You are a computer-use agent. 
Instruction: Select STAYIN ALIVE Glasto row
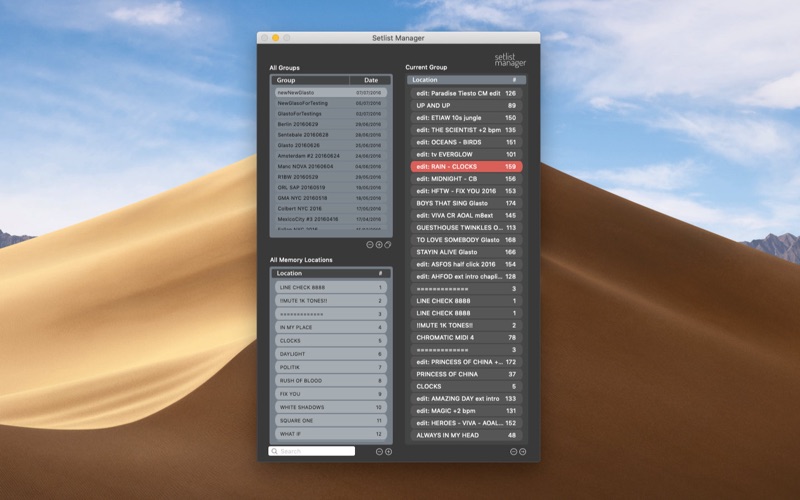pyautogui.click(x=466, y=252)
